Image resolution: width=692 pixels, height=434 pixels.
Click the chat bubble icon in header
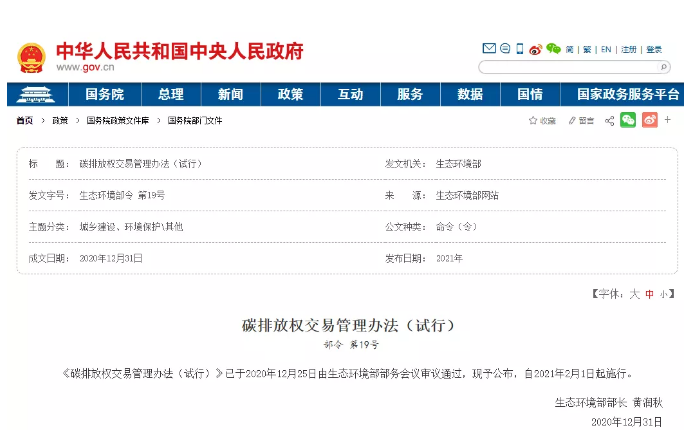tap(505, 48)
